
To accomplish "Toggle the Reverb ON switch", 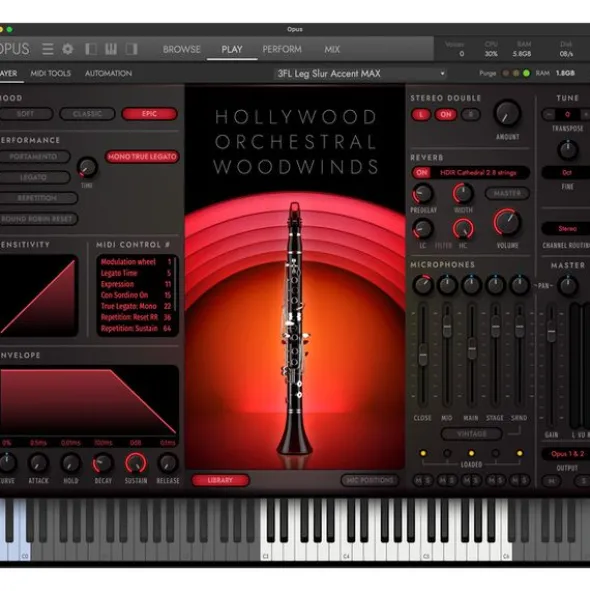I will point(421,173).
